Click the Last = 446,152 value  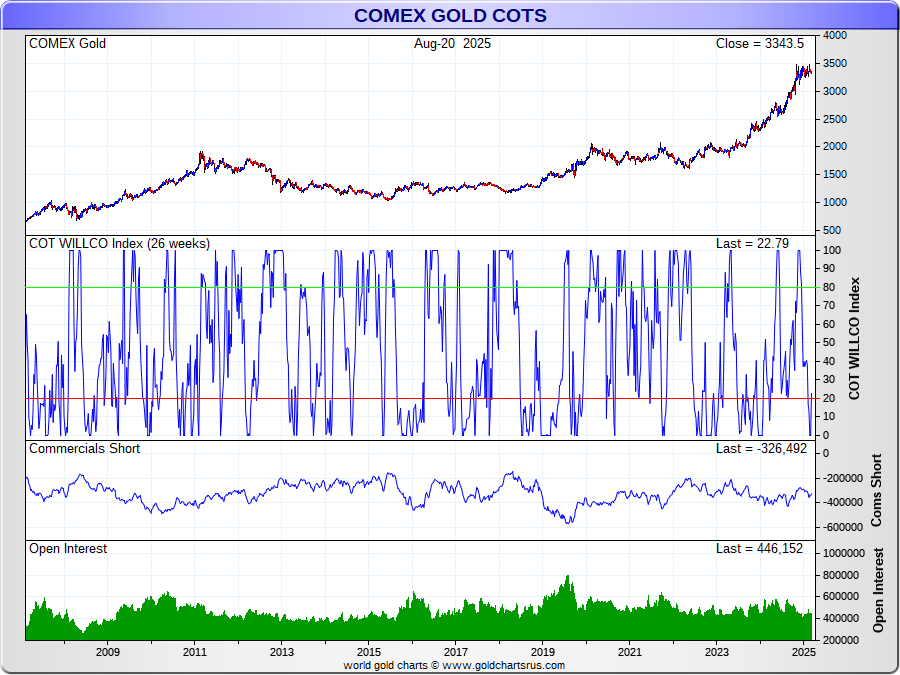click(x=759, y=549)
